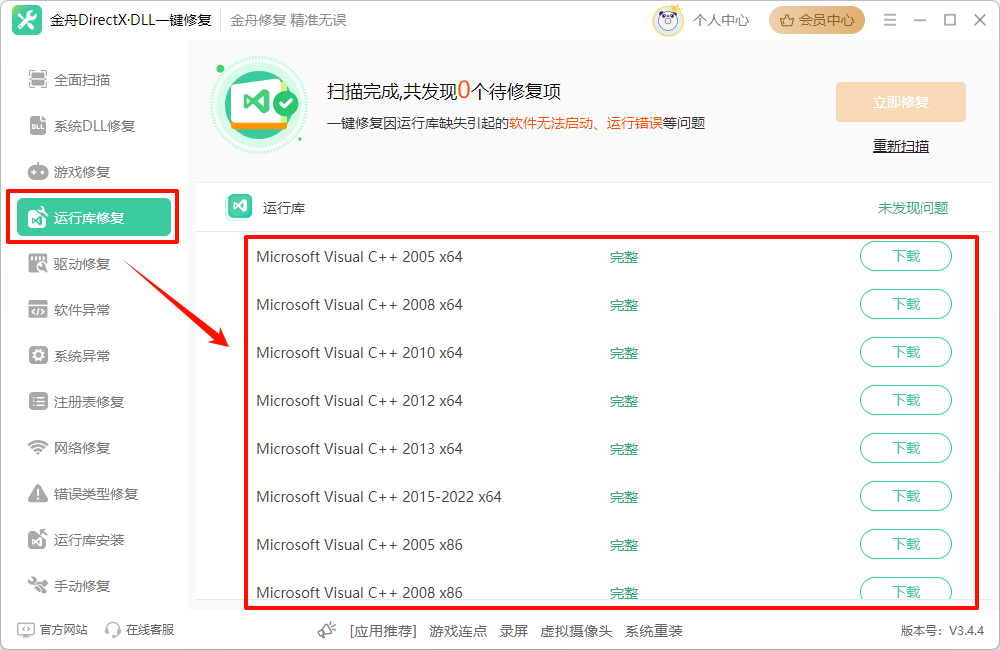Open the hamburger menu next to minimize
The image size is (1000, 650).
coord(889,19)
